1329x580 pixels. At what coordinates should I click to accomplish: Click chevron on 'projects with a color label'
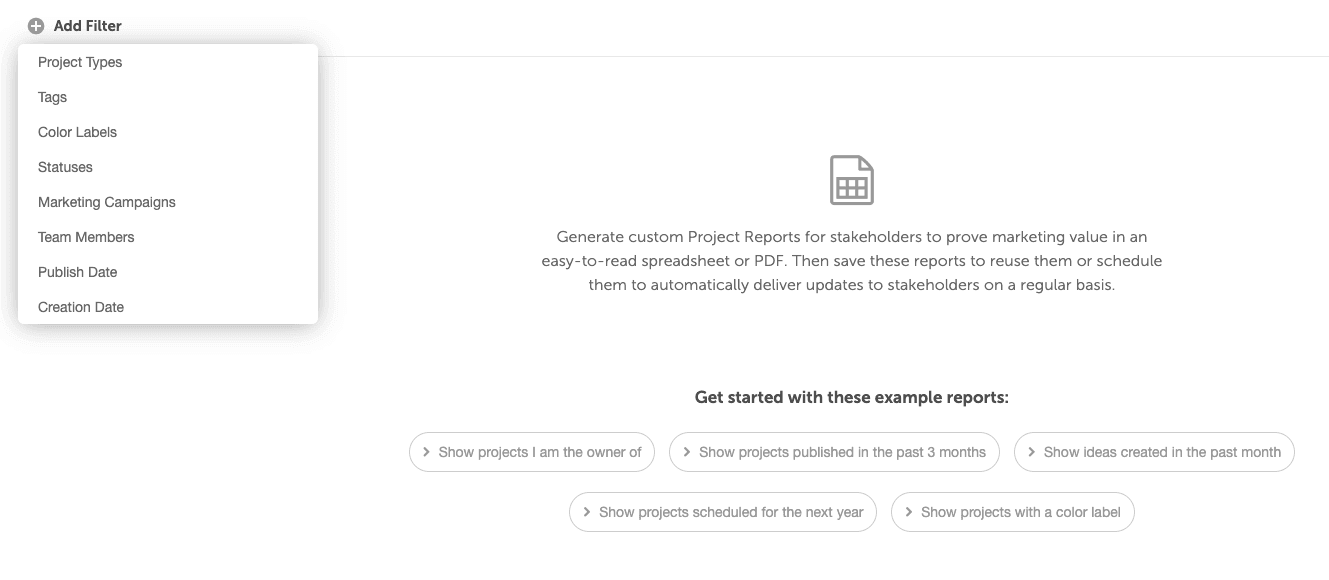[x=909, y=512]
